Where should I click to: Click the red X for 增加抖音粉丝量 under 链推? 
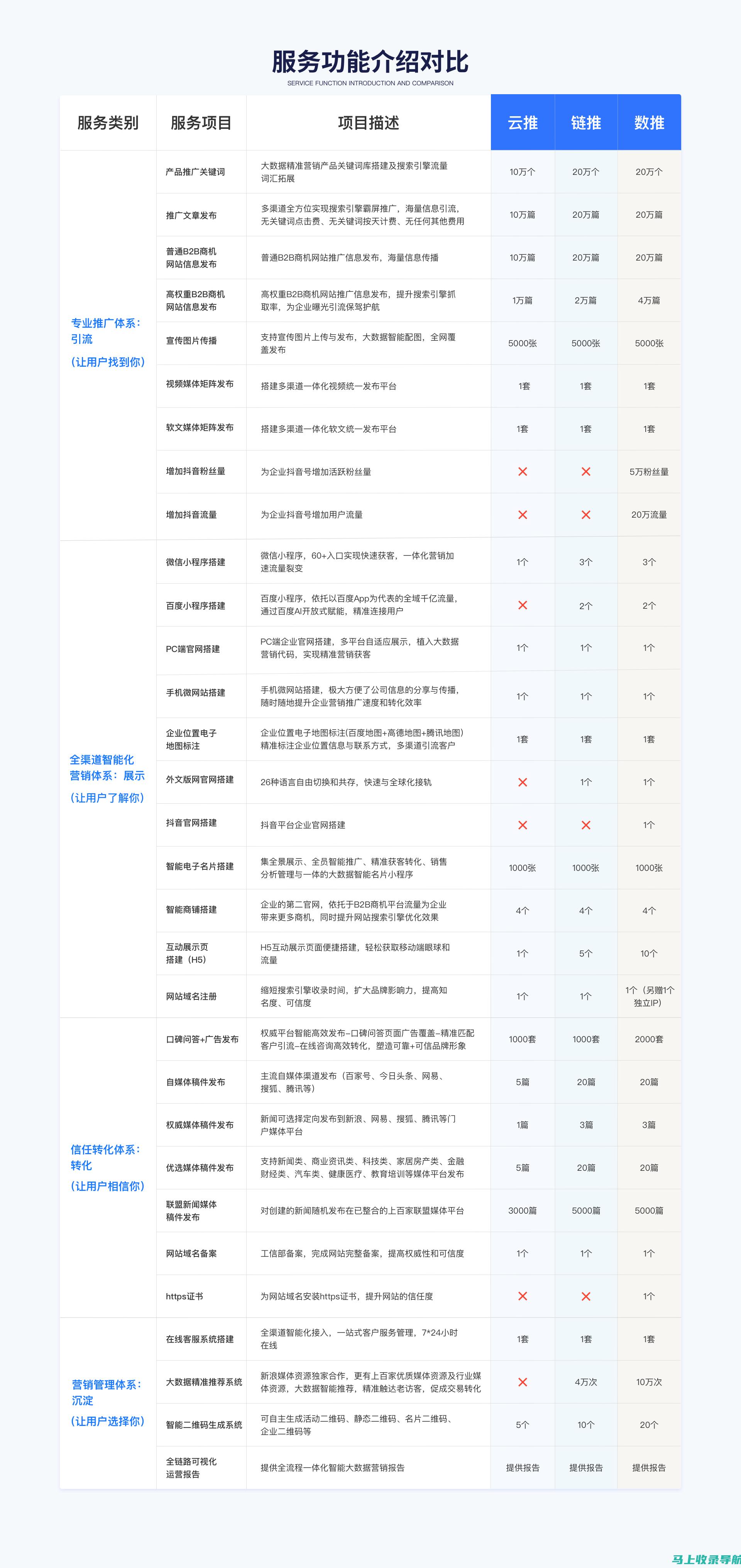point(585,472)
